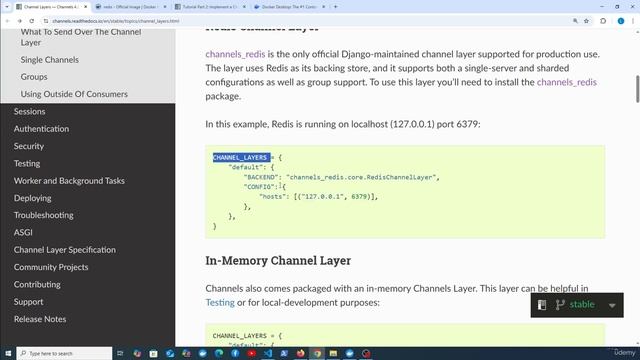The image size is (640, 360).
Task: Open the Release Notes page
Action: point(40,319)
